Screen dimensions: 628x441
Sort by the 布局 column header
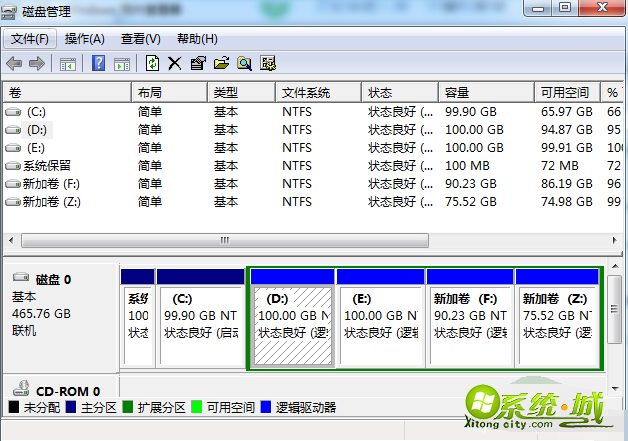169,93
